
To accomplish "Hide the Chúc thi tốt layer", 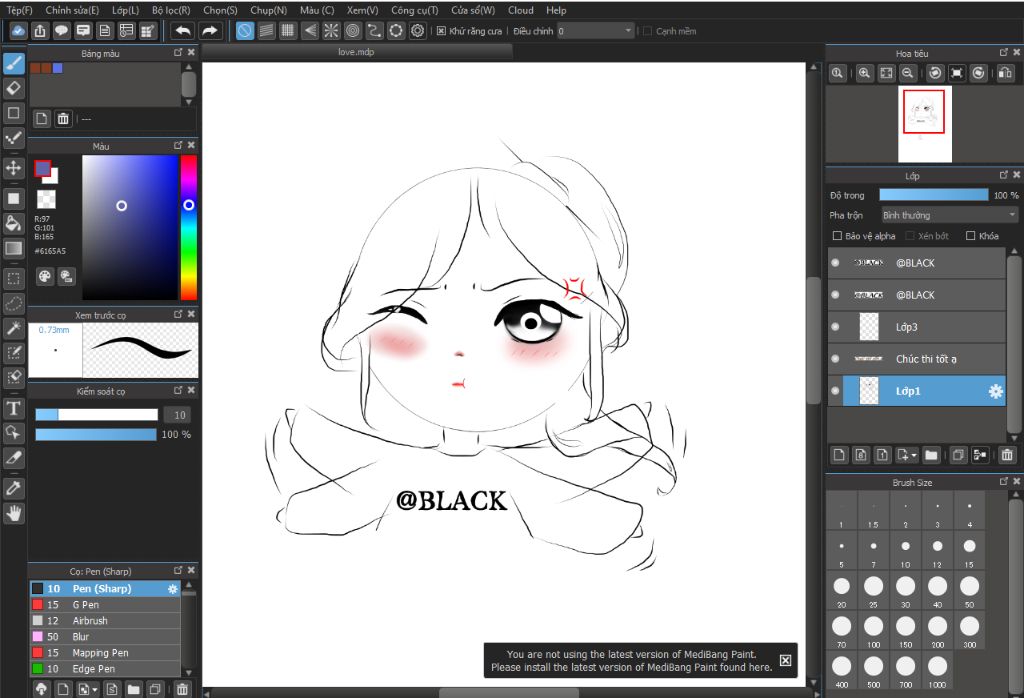I will (x=835, y=358).
